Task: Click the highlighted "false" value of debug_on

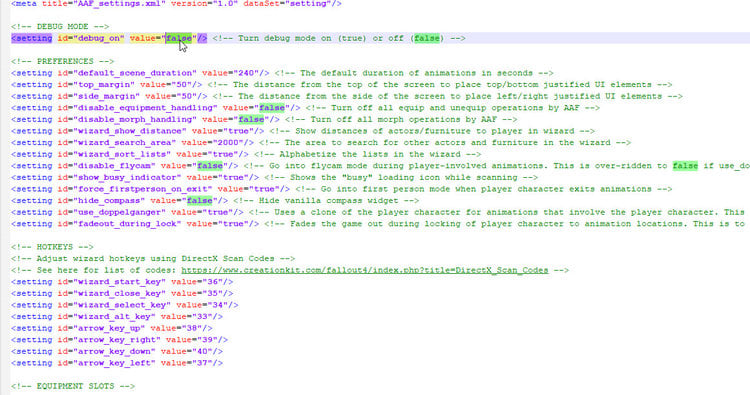Action: point(179,38)
